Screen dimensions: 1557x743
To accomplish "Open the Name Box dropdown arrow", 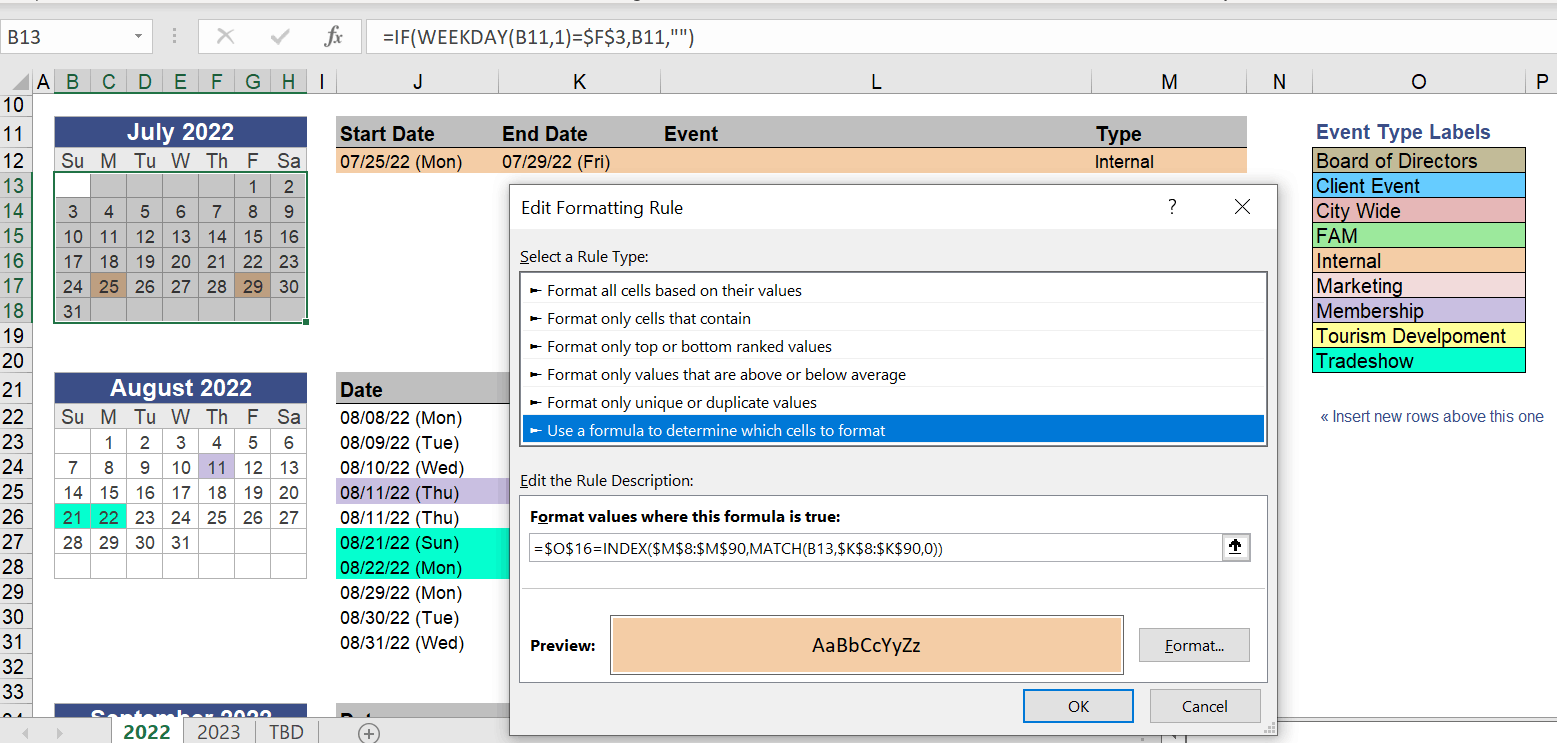I will 137,37.
